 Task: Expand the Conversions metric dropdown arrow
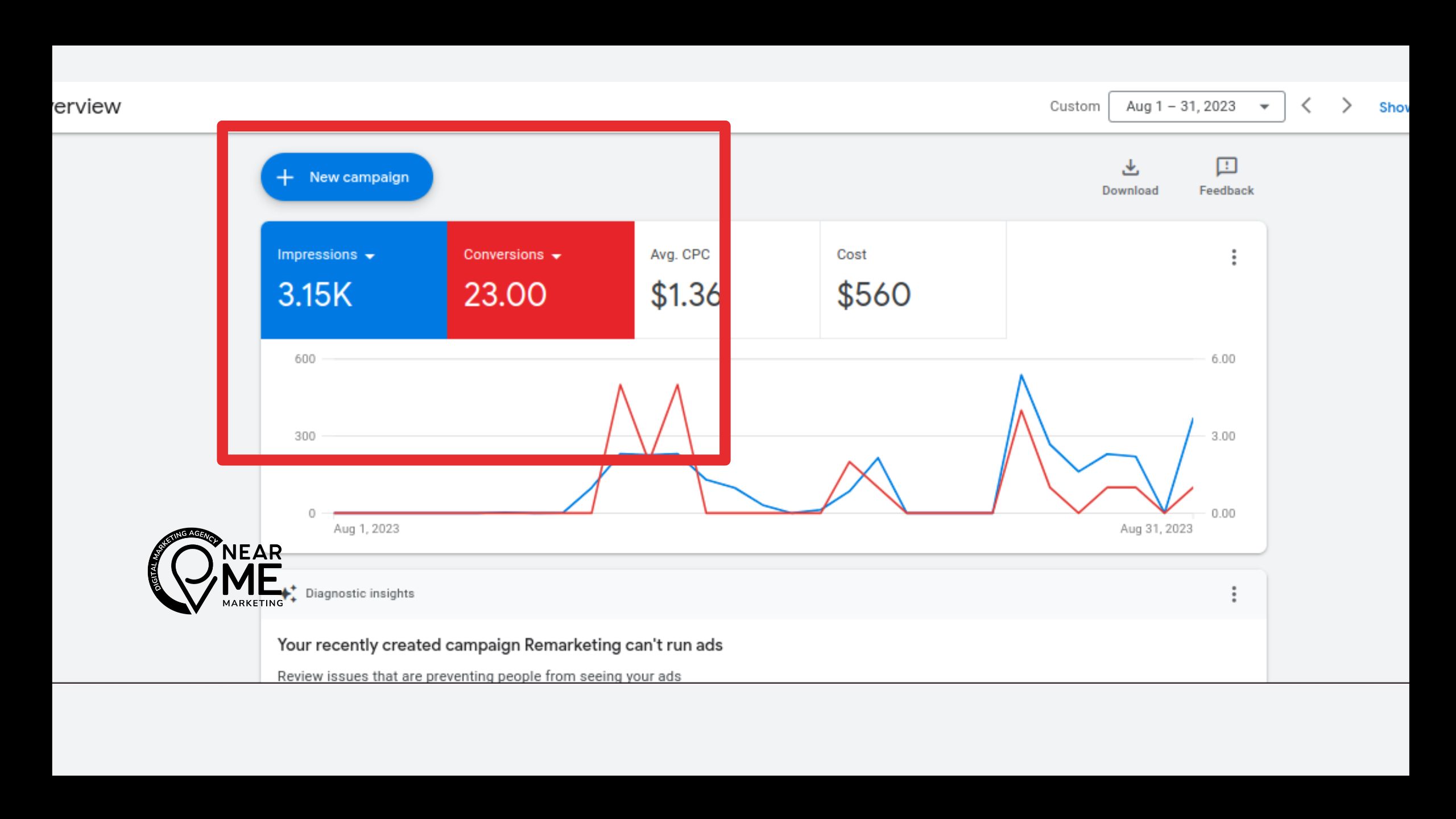coord(557,257)
